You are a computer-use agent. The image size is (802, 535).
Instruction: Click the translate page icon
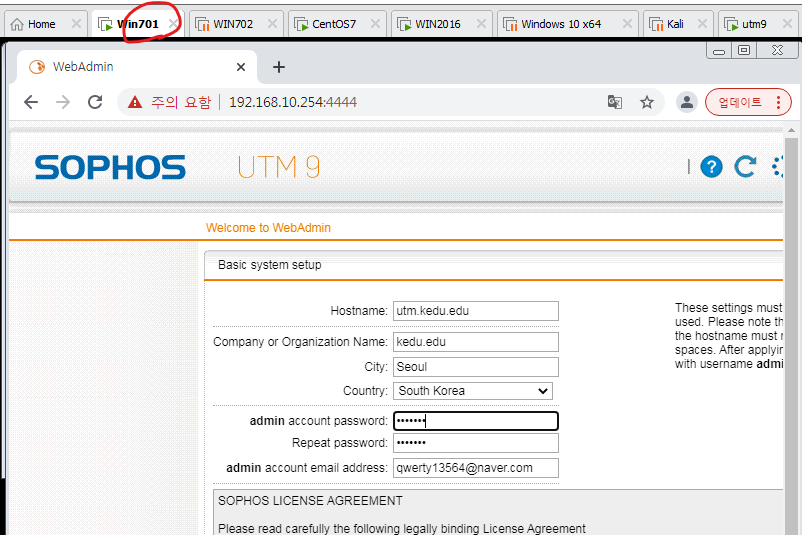[x=615, y=102]
